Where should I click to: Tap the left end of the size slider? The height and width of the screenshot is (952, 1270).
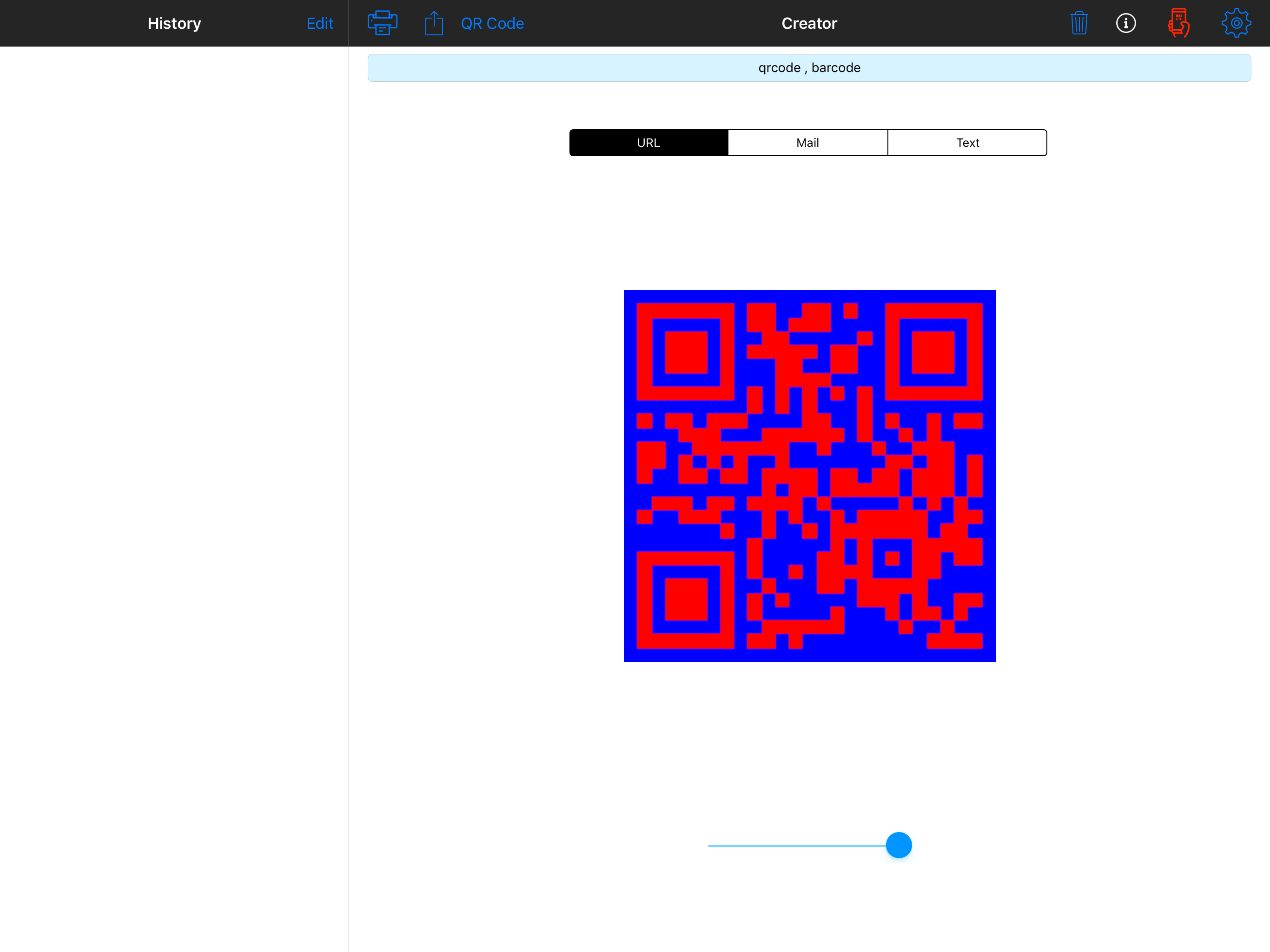tap(710, 845)
